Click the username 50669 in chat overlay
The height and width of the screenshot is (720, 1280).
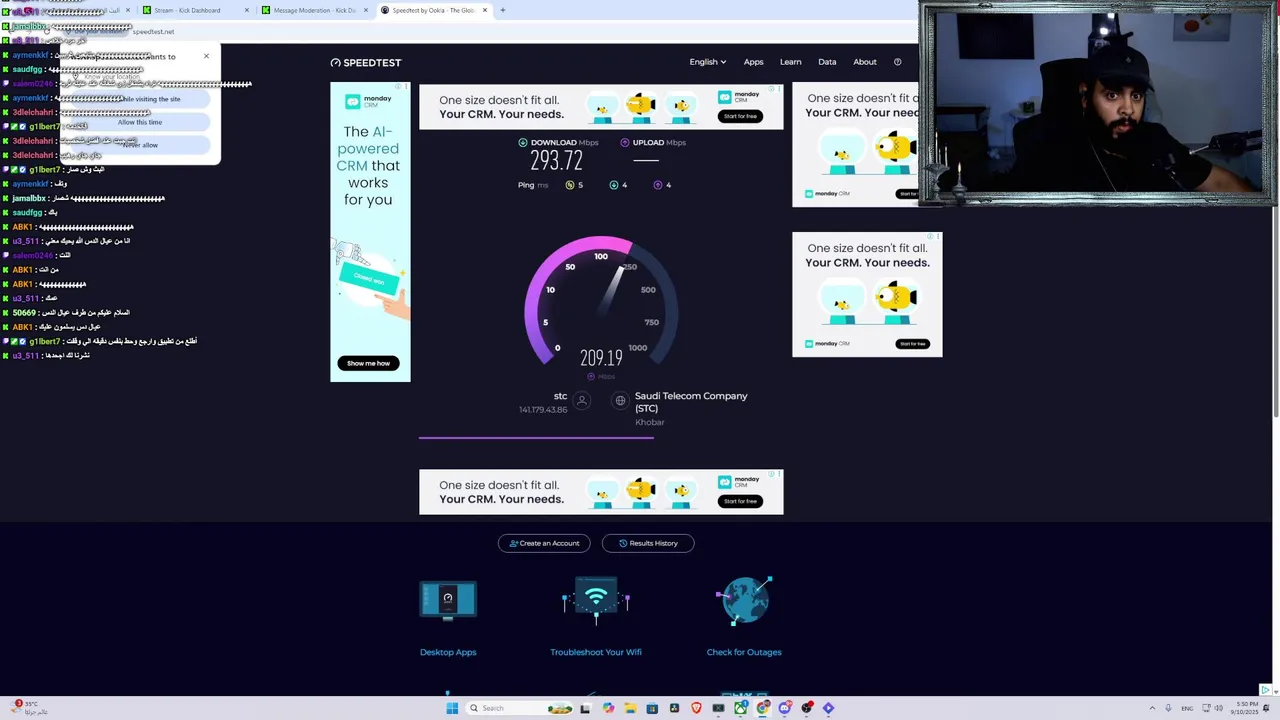tap(24, 313)
